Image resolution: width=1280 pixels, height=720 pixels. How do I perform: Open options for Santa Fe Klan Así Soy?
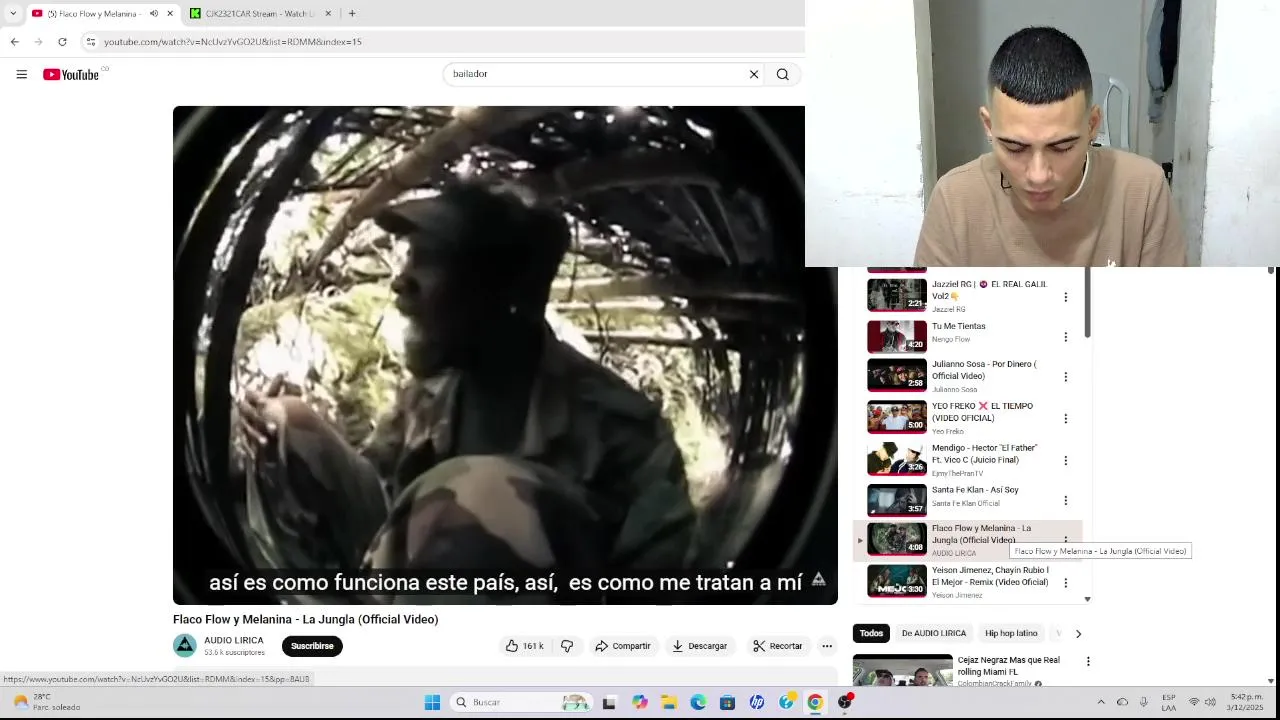click(1065, 501)
